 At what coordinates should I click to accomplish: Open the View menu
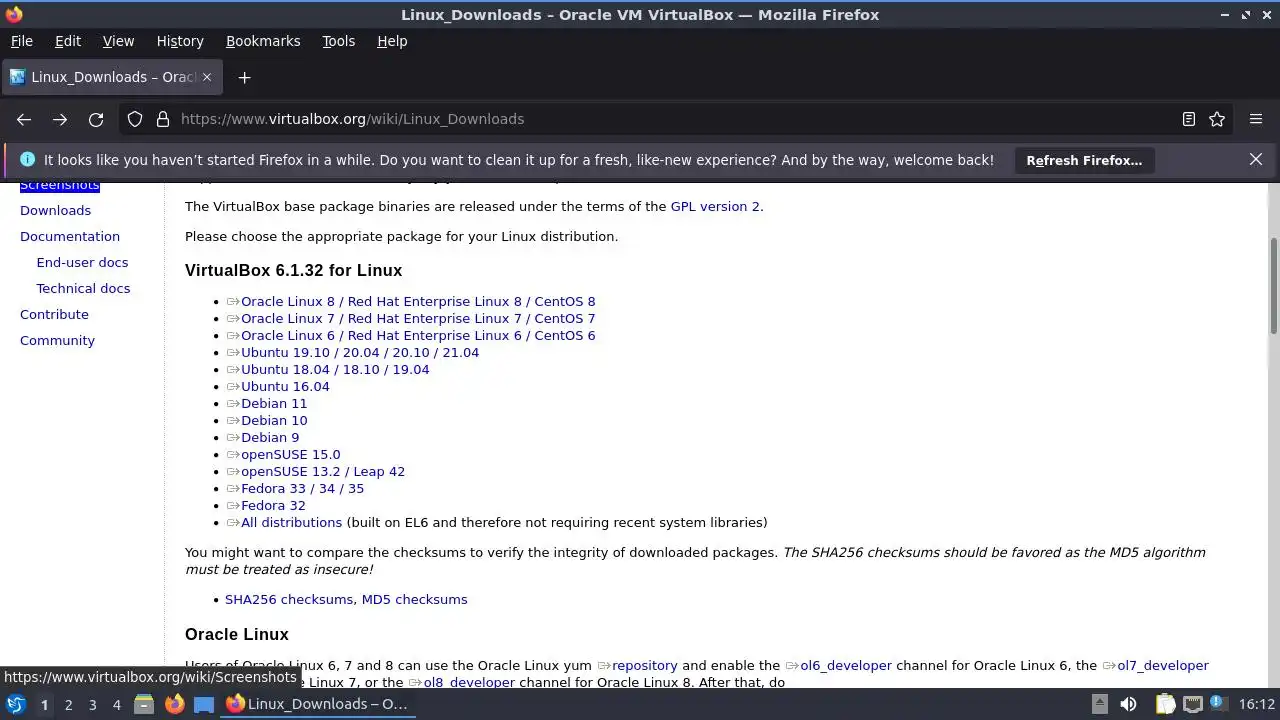pyautogui.click(x=118, y=41)
